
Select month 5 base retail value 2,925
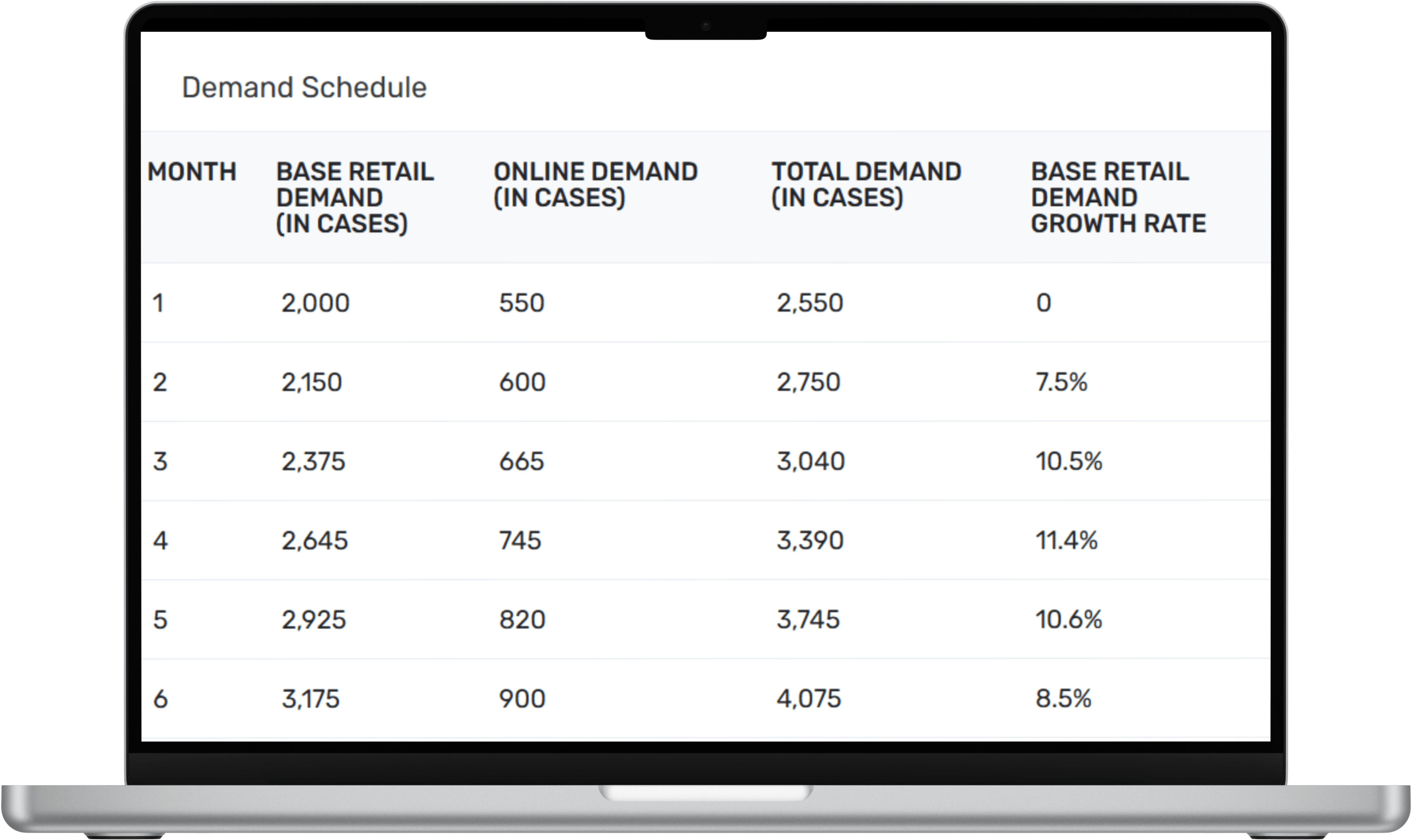(314, 620)
